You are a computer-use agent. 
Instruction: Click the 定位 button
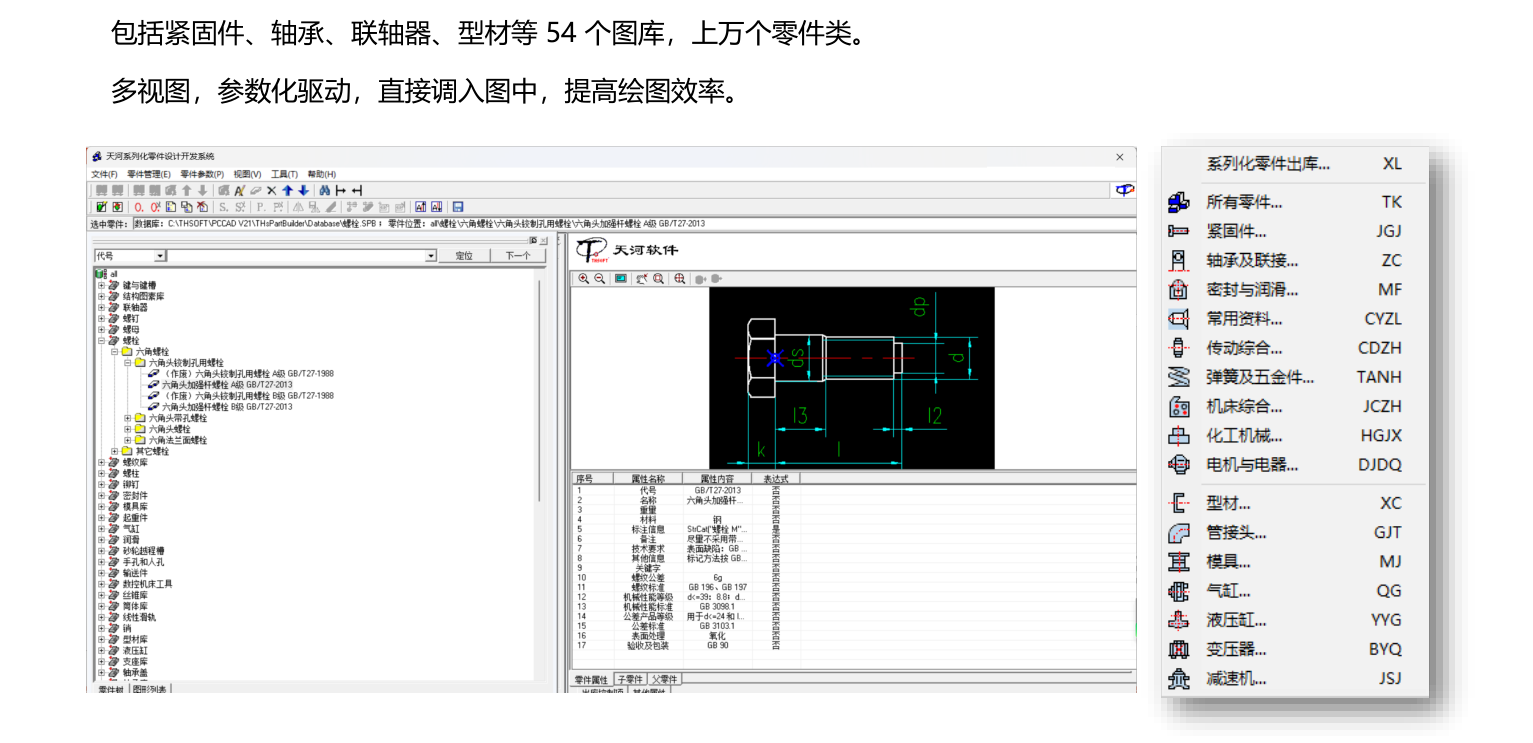coord(464,256)
